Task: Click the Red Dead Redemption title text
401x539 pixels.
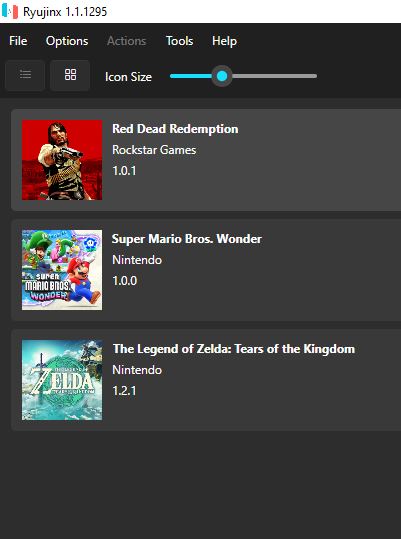Action: [175, 129]
